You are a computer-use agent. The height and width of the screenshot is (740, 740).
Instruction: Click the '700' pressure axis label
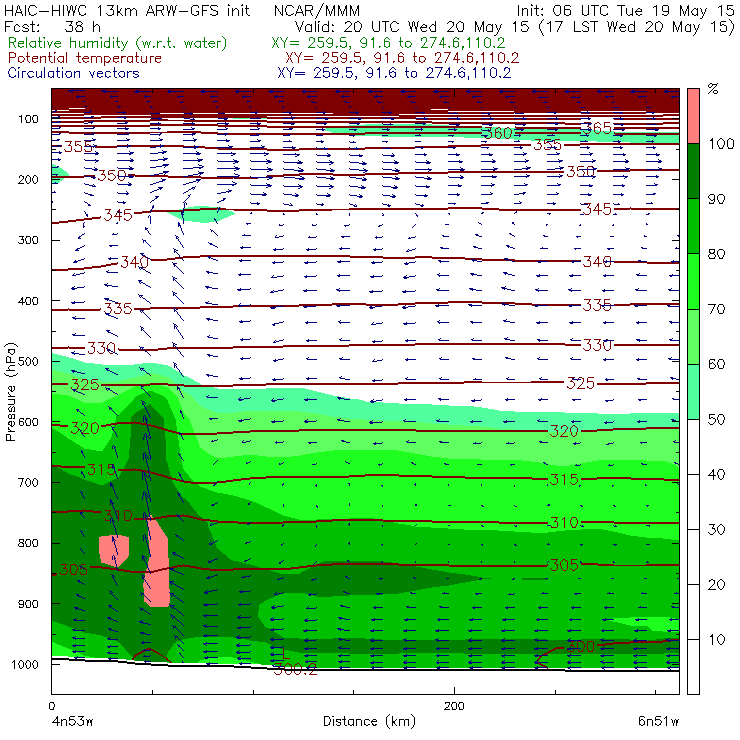[28, 483]
